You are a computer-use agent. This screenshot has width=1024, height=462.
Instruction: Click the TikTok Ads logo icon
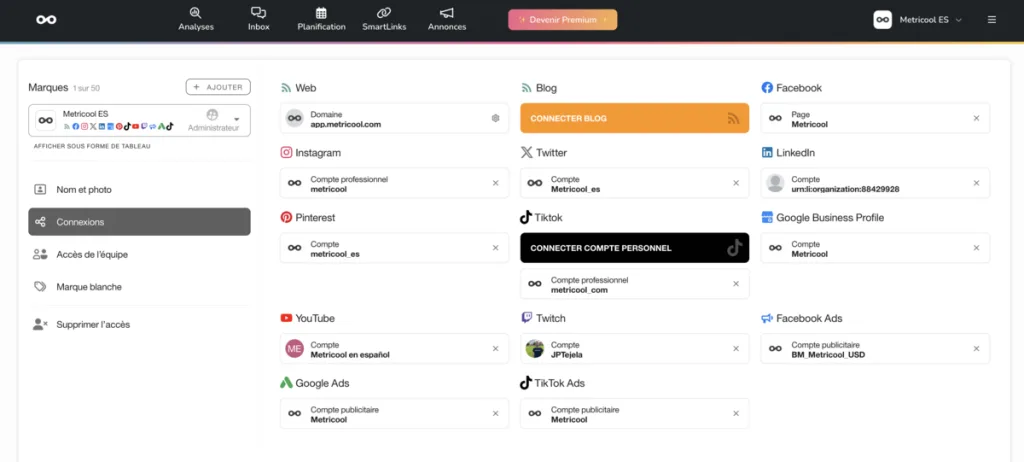point(526,383)
